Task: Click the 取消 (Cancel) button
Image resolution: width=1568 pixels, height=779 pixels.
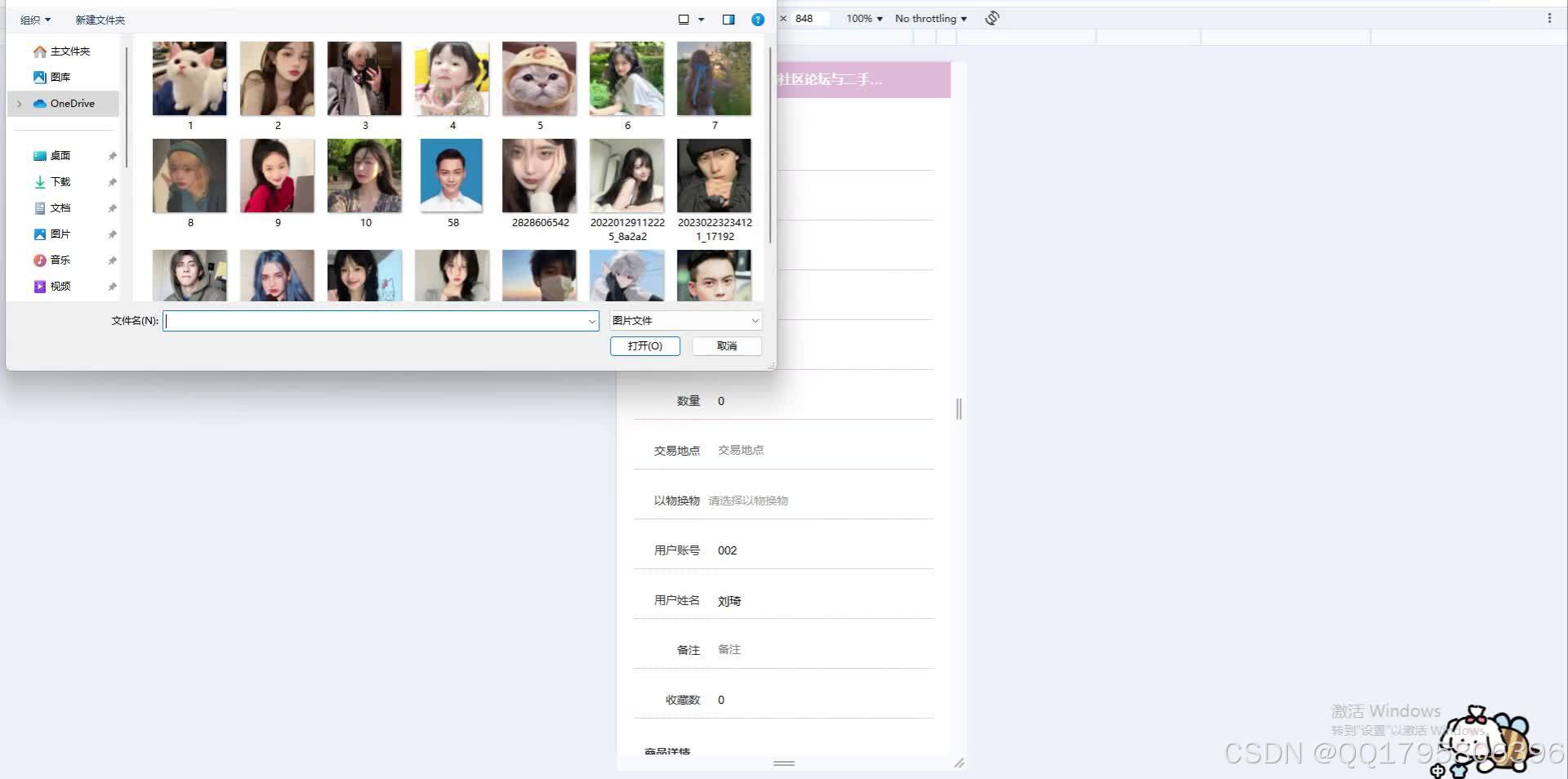Action: tap(725, 345)
